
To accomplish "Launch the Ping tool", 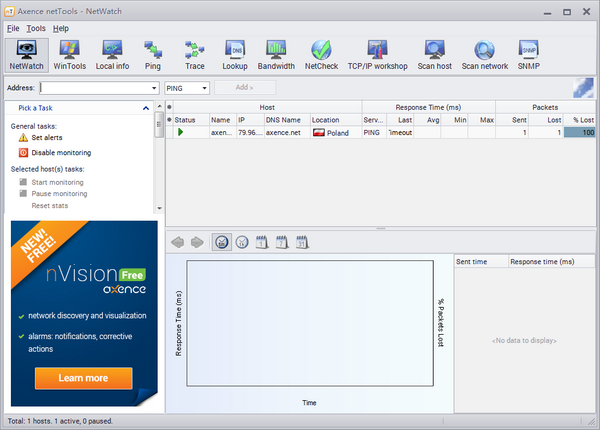I will (x=152, y=55).
